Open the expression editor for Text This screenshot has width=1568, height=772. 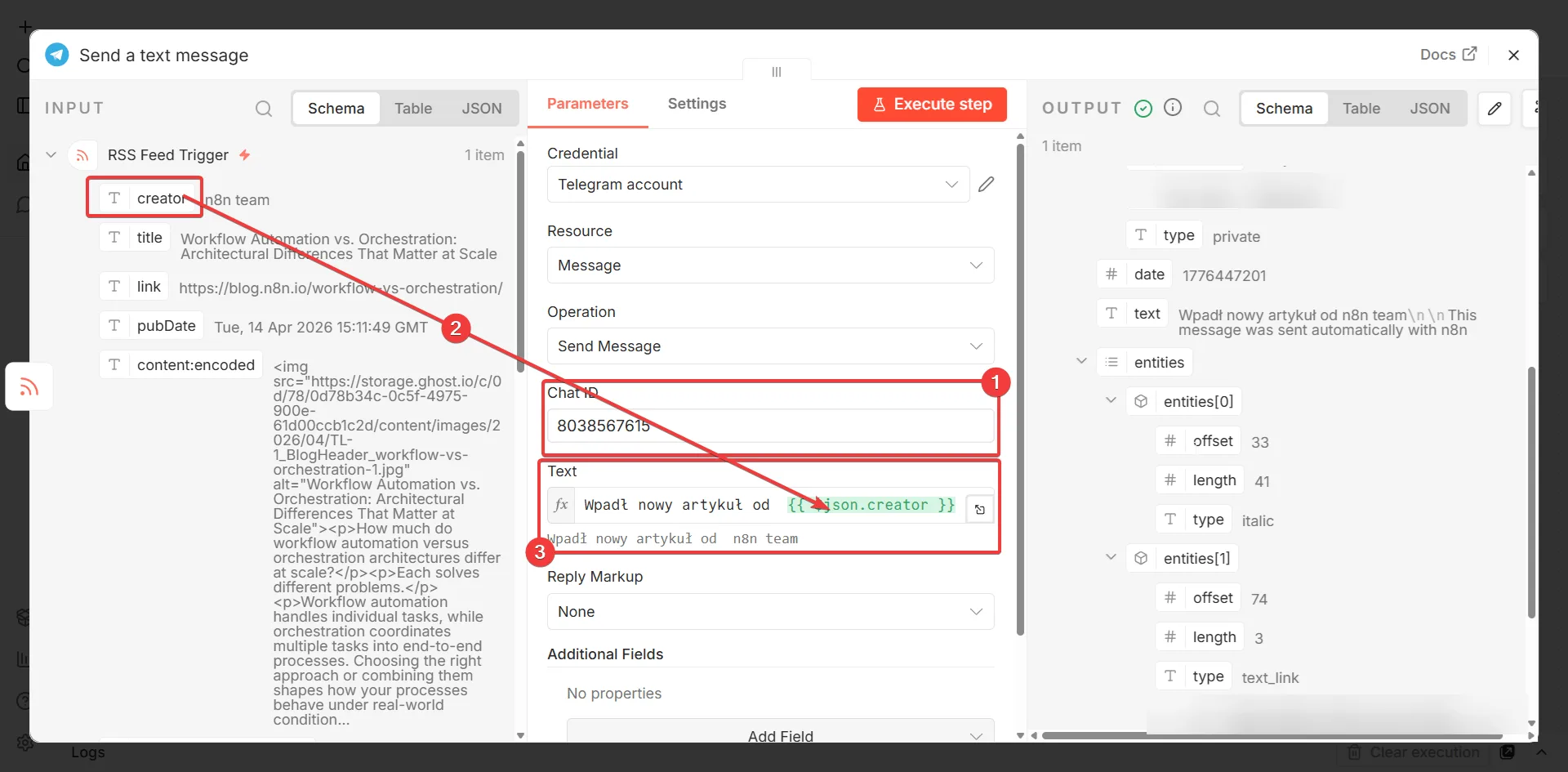tap(979, 509)
